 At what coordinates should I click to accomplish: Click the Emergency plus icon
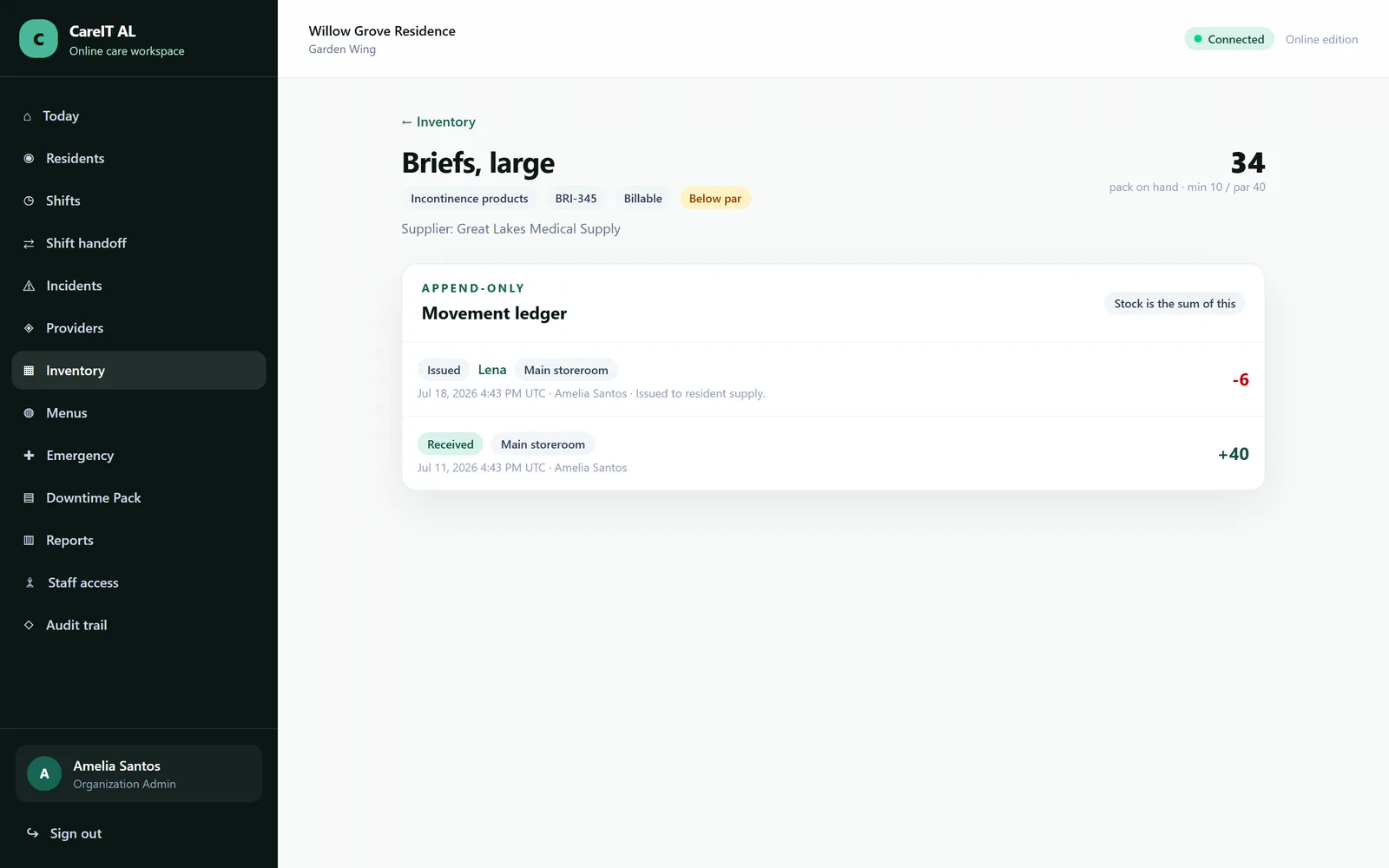click(29, 455)
